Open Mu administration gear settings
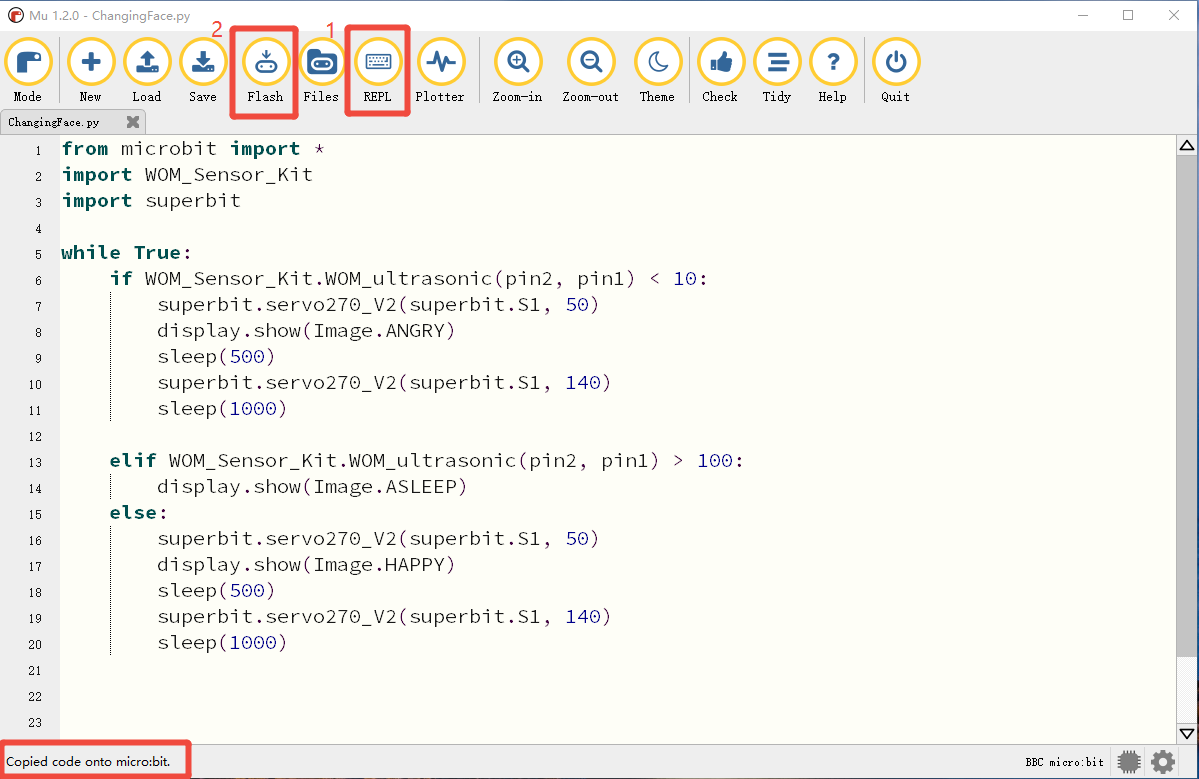The width and height of the screenshot is (1199, 779). point(1163,761)
